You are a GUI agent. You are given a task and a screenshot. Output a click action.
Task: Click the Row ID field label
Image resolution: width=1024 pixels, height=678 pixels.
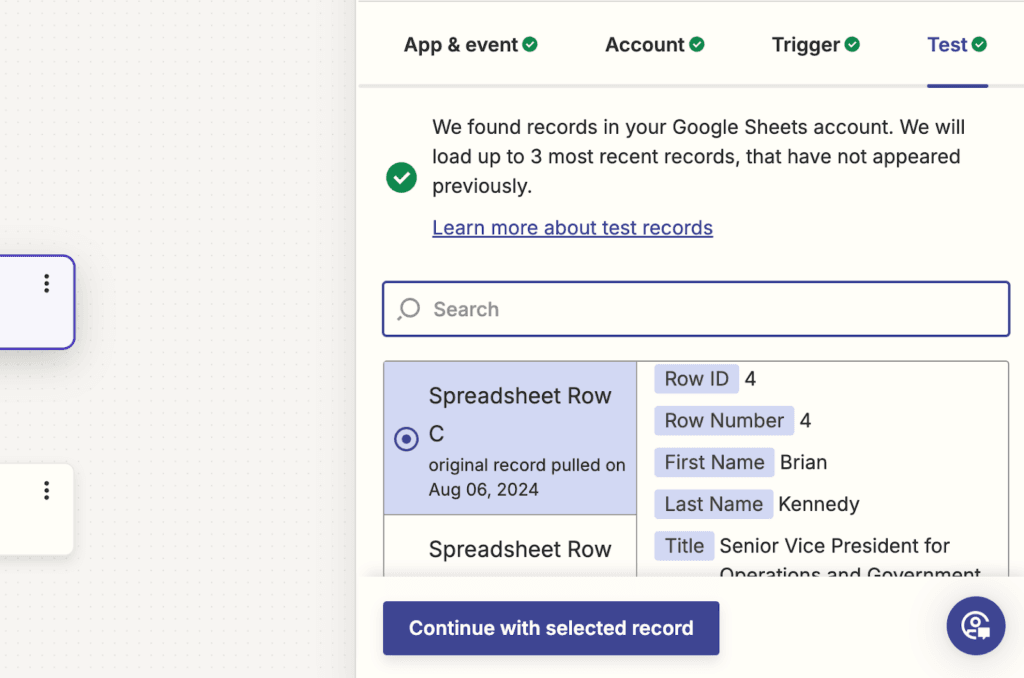click(x=696, y=379)
